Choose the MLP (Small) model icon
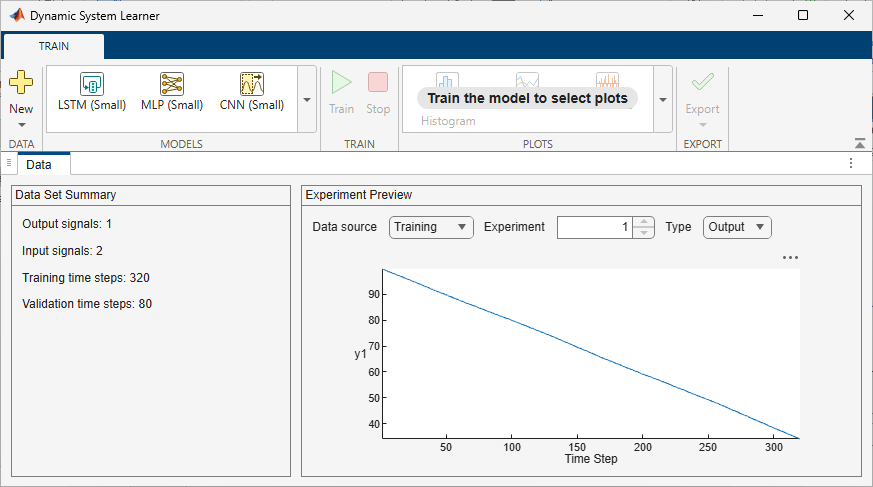This screenshot has height=487, width=873. pos(171,84)
